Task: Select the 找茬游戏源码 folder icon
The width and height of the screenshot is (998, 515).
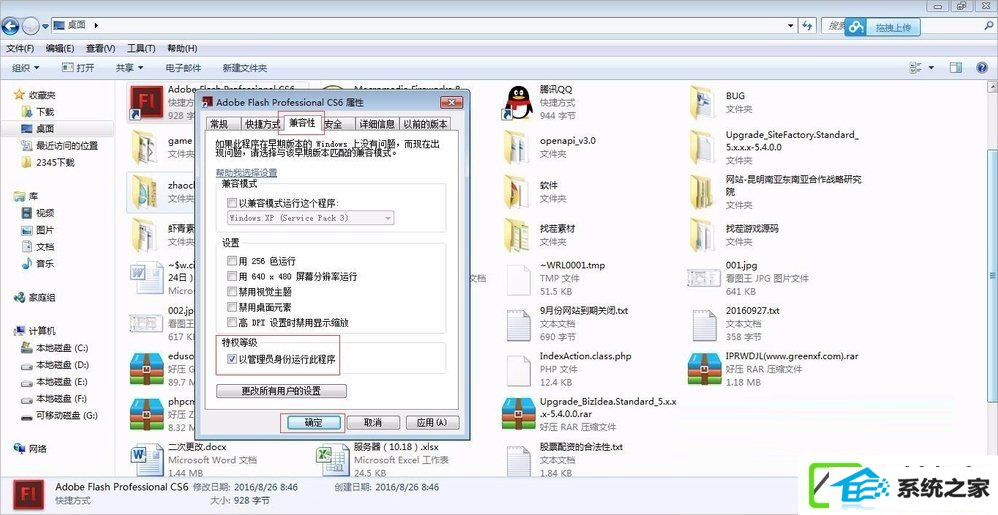Action: point(701,234)
